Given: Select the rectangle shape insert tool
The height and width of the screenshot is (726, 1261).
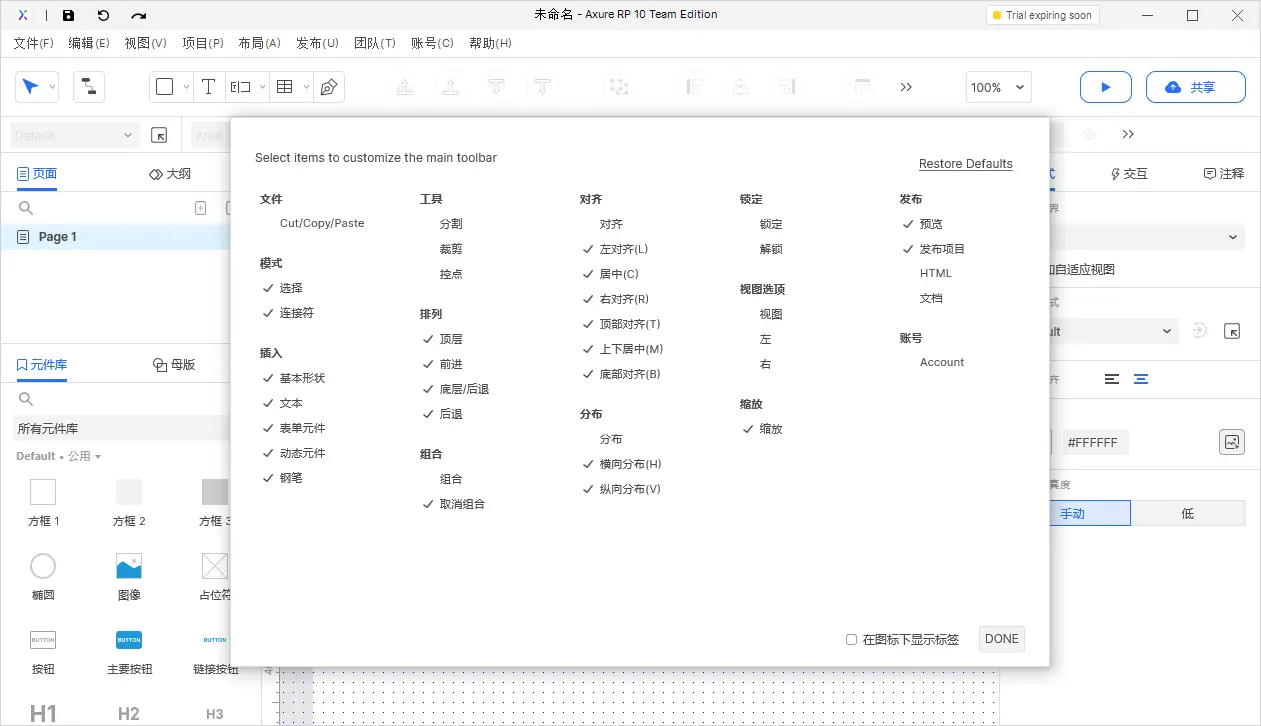Looking at the screenshot, I should coord(165,87).
